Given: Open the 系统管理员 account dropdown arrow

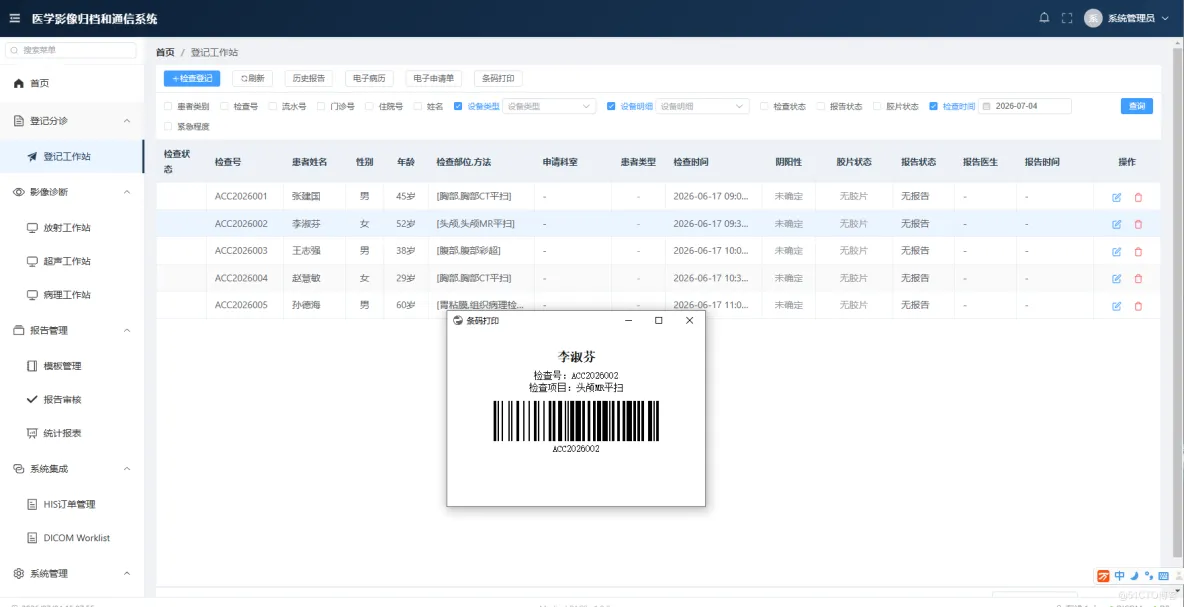Looking at the screenshot, I should (1163, 18).
